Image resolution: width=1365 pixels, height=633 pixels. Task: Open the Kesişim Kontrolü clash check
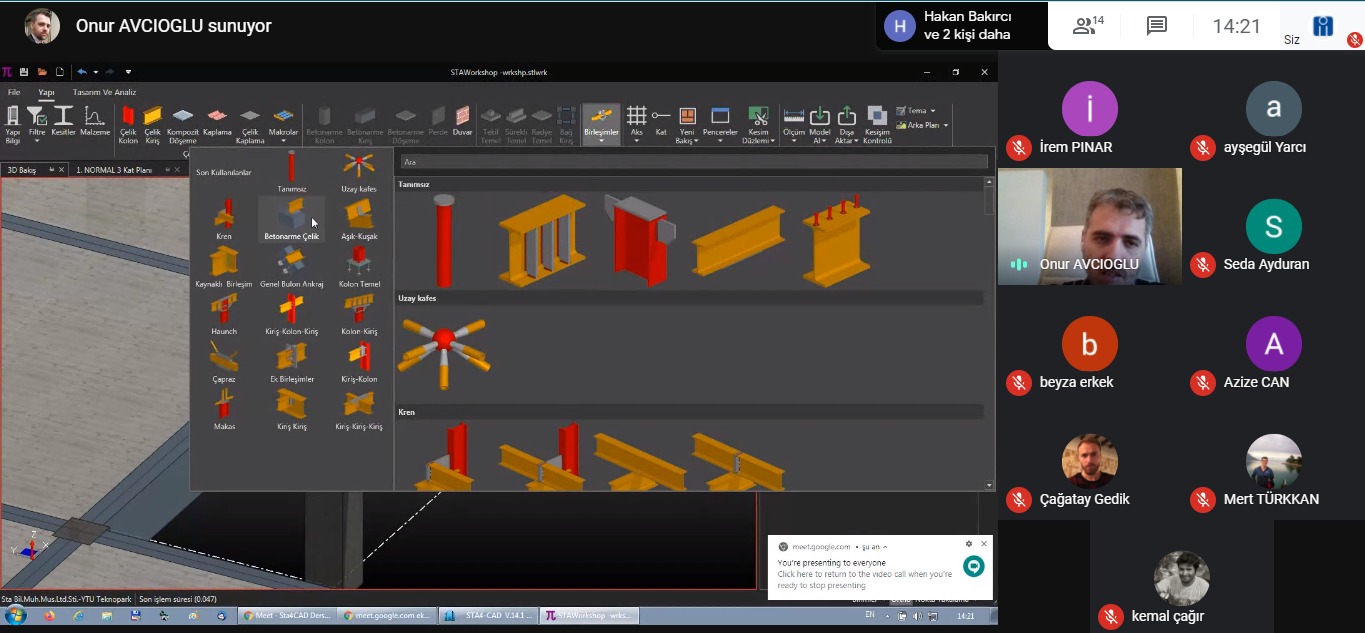[x=877, y=124]
